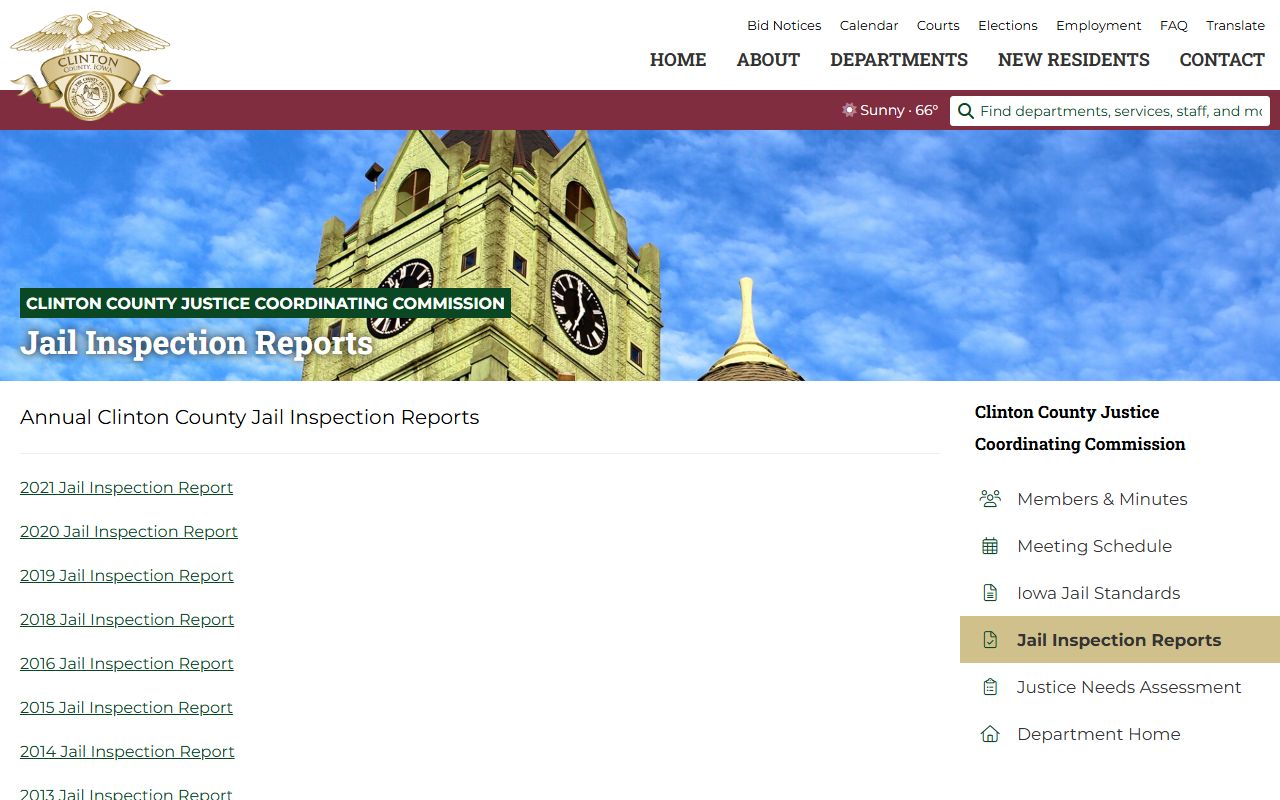This screenshot has width=1280, height=800.
Task: Select Department Home in sidebar
Action: 1120,734
